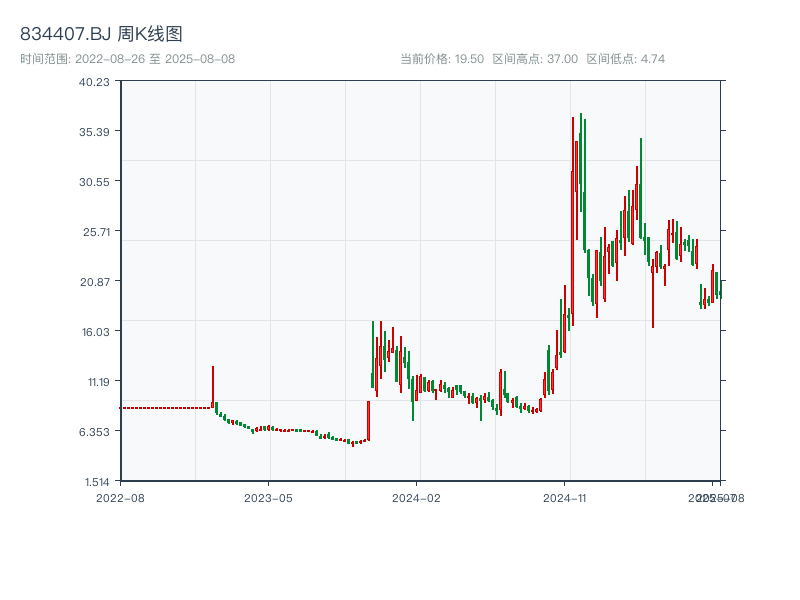Click the y-axis label 11.19
The width and height of the screenshot is (800, 600).
tap(98, 382)
